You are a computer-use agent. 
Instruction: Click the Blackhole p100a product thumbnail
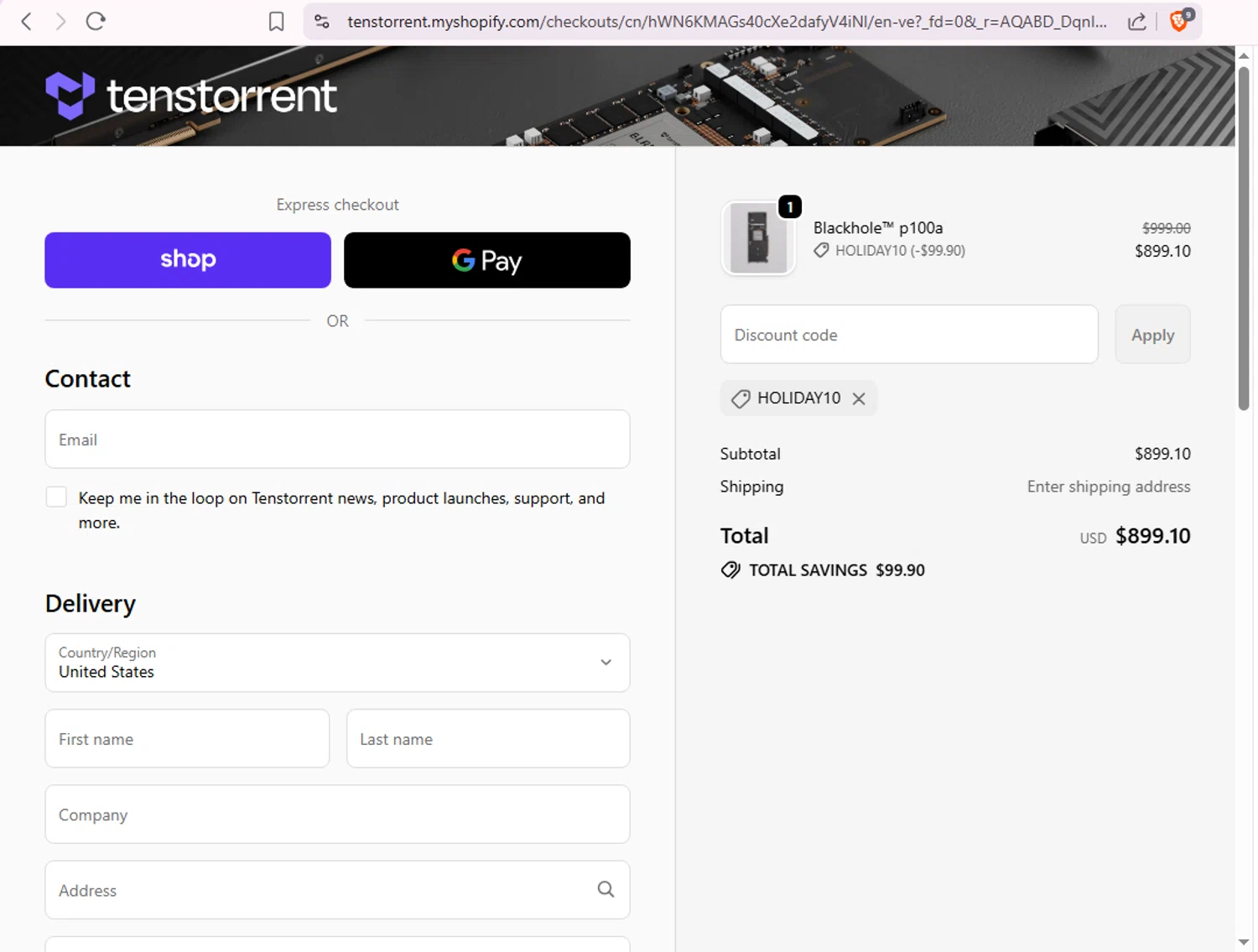coord(758,239)
